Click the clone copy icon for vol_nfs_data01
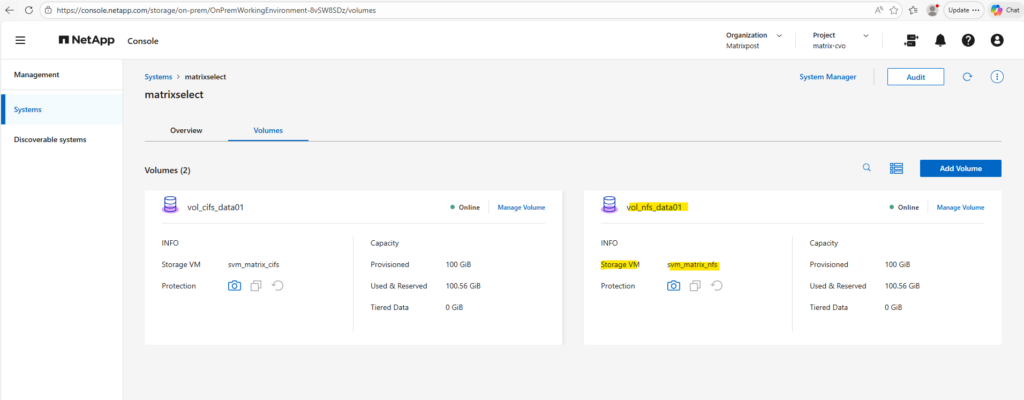Viewport: 1024px width, 400px height. tap(695, 286)
